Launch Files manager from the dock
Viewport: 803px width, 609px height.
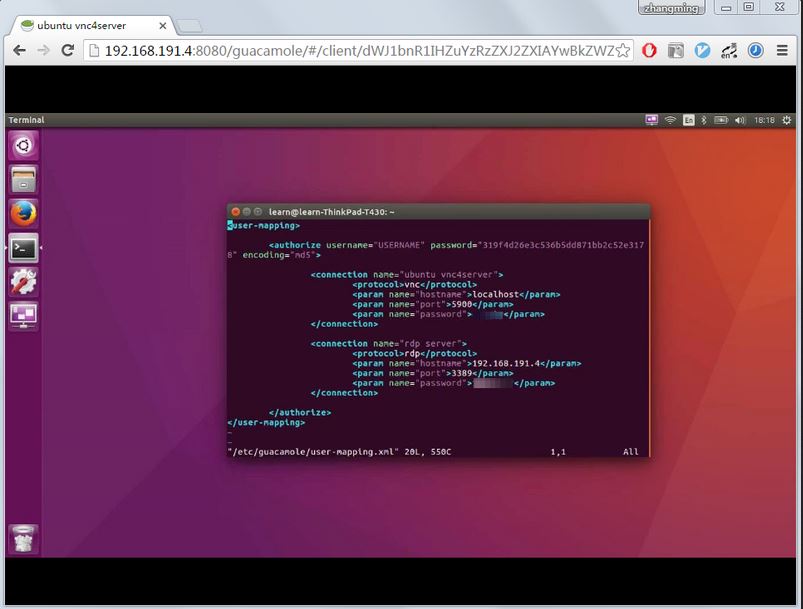(22, 180)
